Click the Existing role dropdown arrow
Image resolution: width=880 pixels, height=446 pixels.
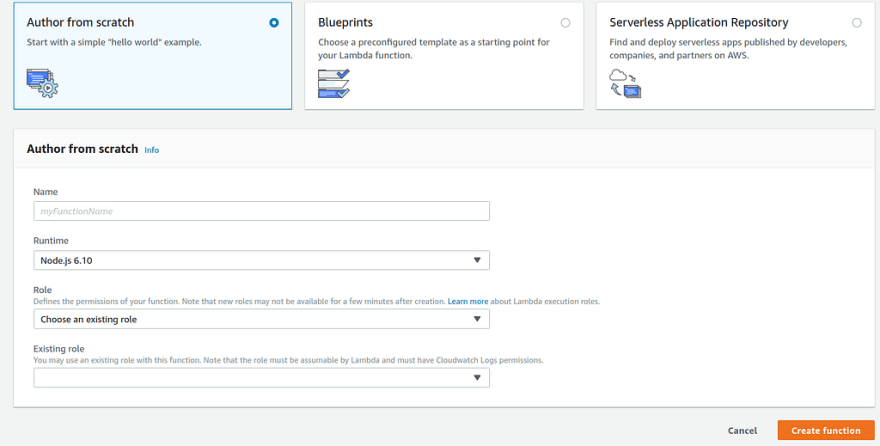477,378
